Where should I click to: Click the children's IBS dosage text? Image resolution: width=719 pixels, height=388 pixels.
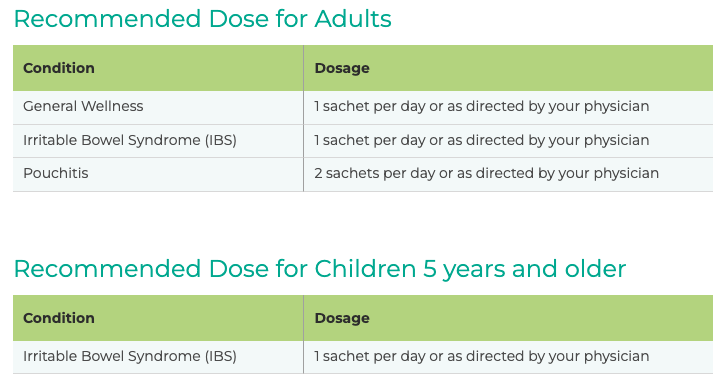click(481, 357)
